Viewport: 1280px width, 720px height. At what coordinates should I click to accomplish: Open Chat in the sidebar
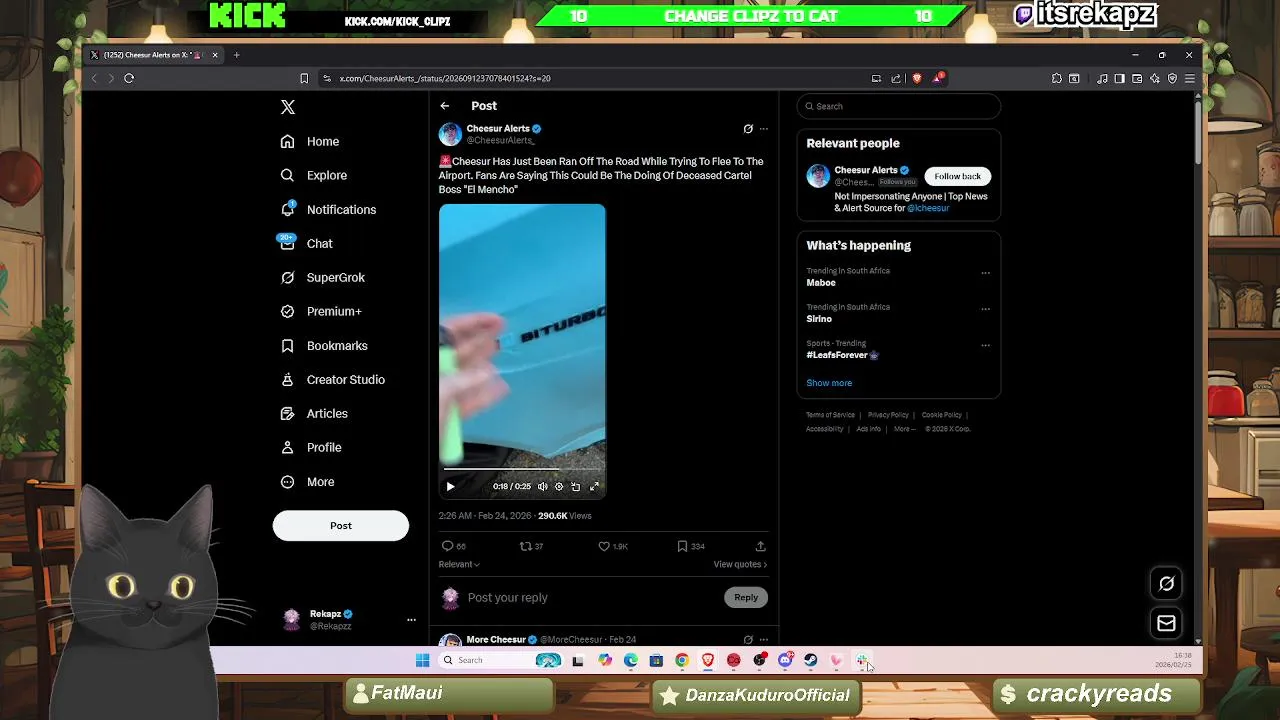[306, 243]
